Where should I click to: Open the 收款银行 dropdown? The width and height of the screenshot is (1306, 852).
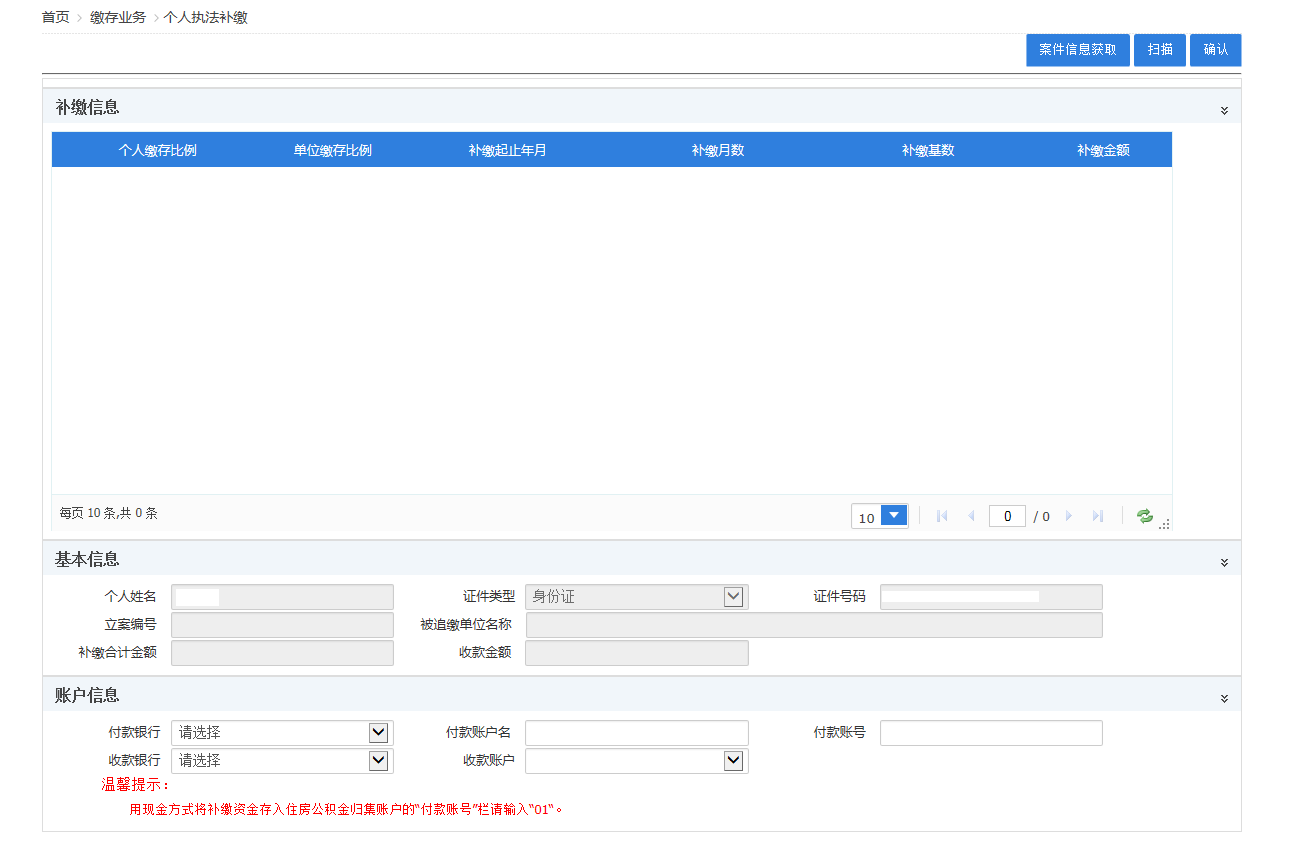click(378, 761)
